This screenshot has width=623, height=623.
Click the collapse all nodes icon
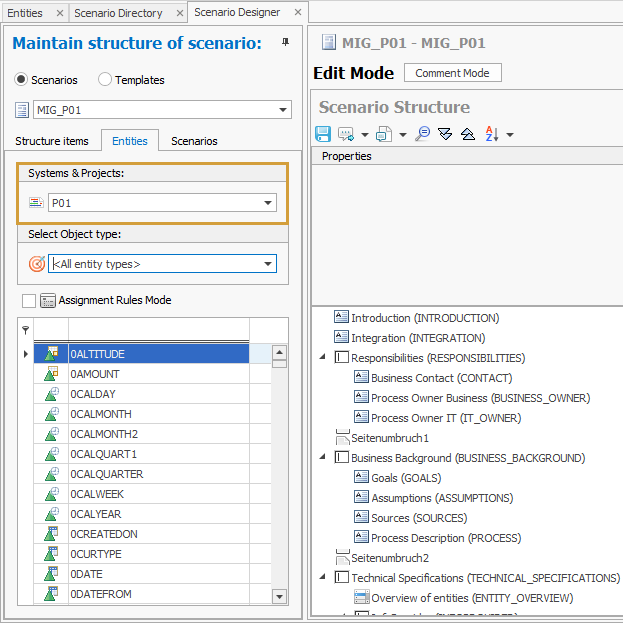467,134
